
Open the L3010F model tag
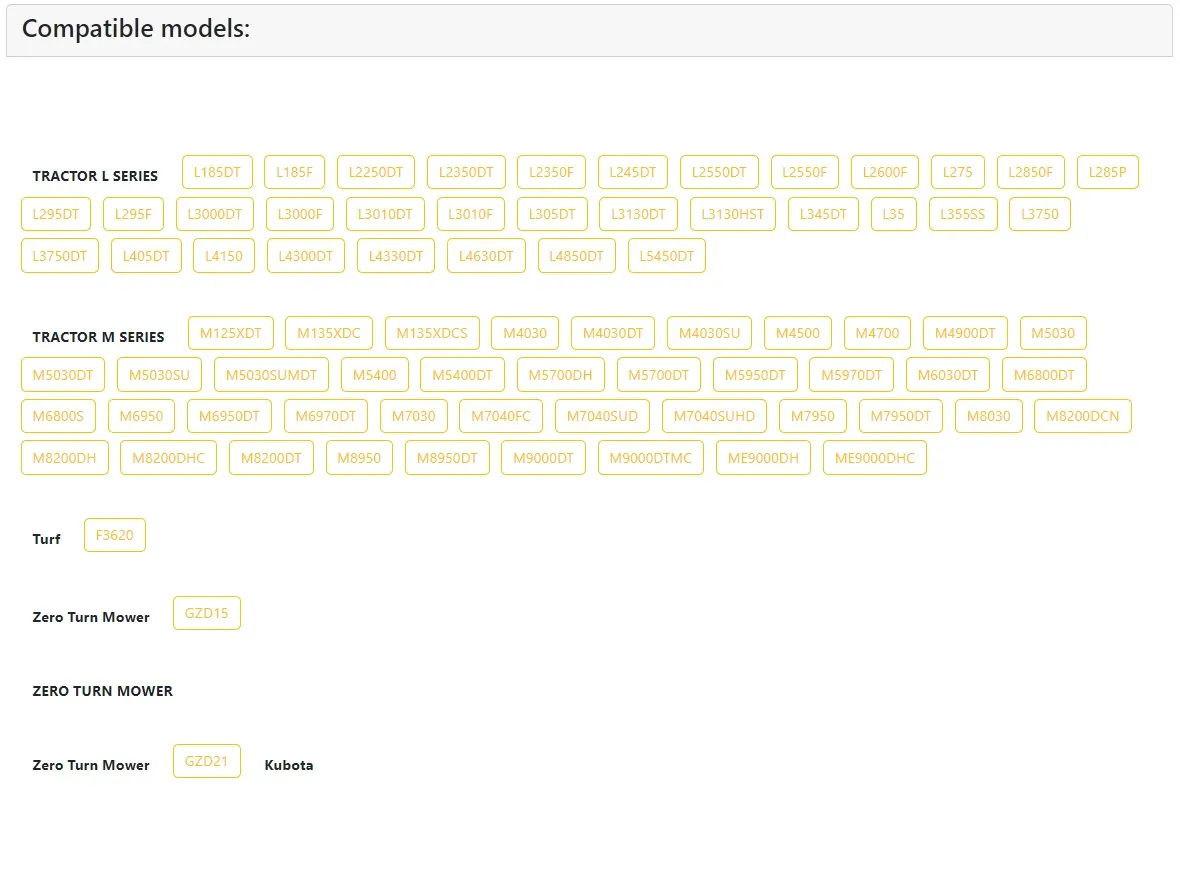point(470,214)
